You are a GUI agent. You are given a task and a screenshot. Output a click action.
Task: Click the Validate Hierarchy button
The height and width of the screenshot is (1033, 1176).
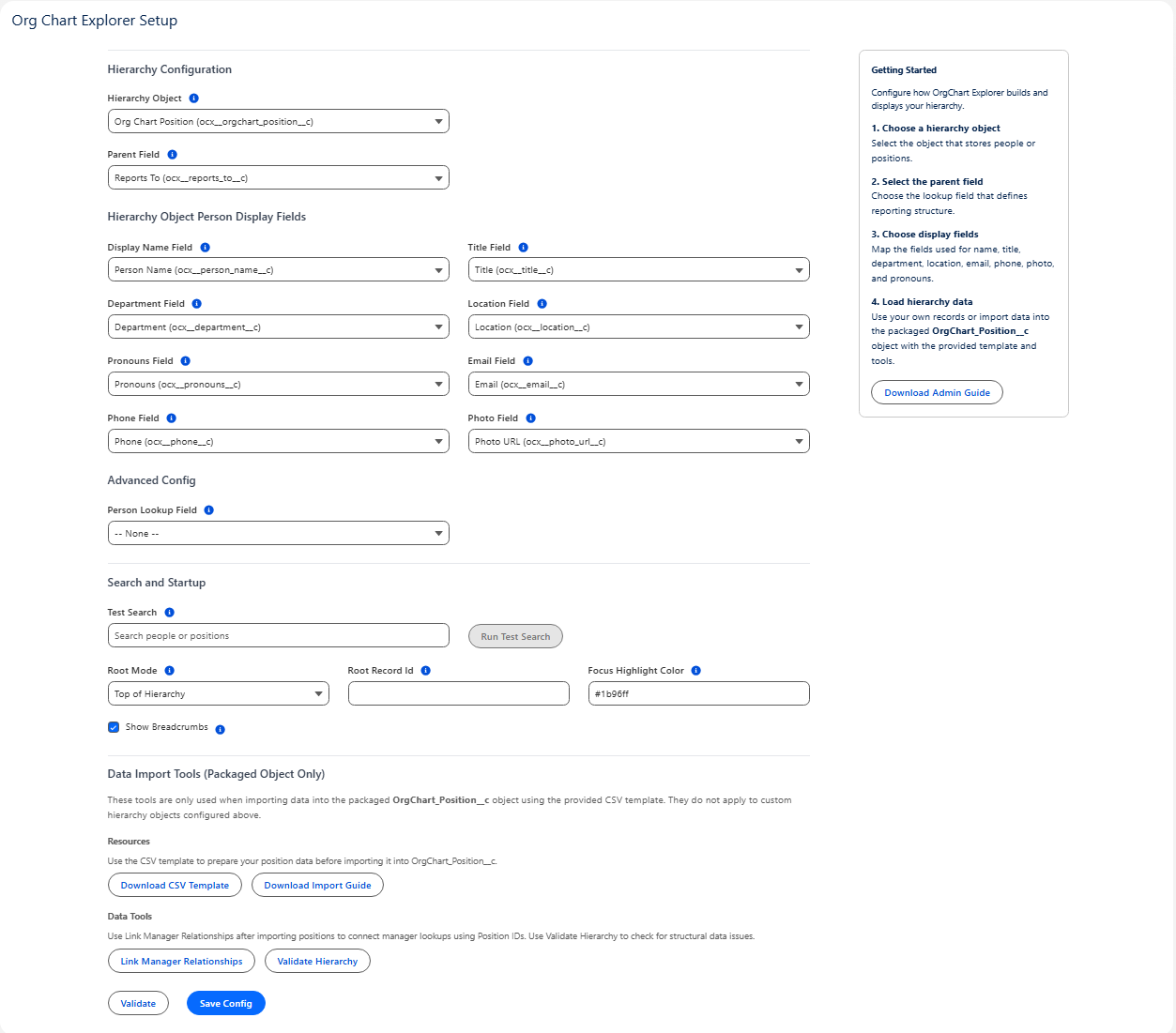click(317, 961)
